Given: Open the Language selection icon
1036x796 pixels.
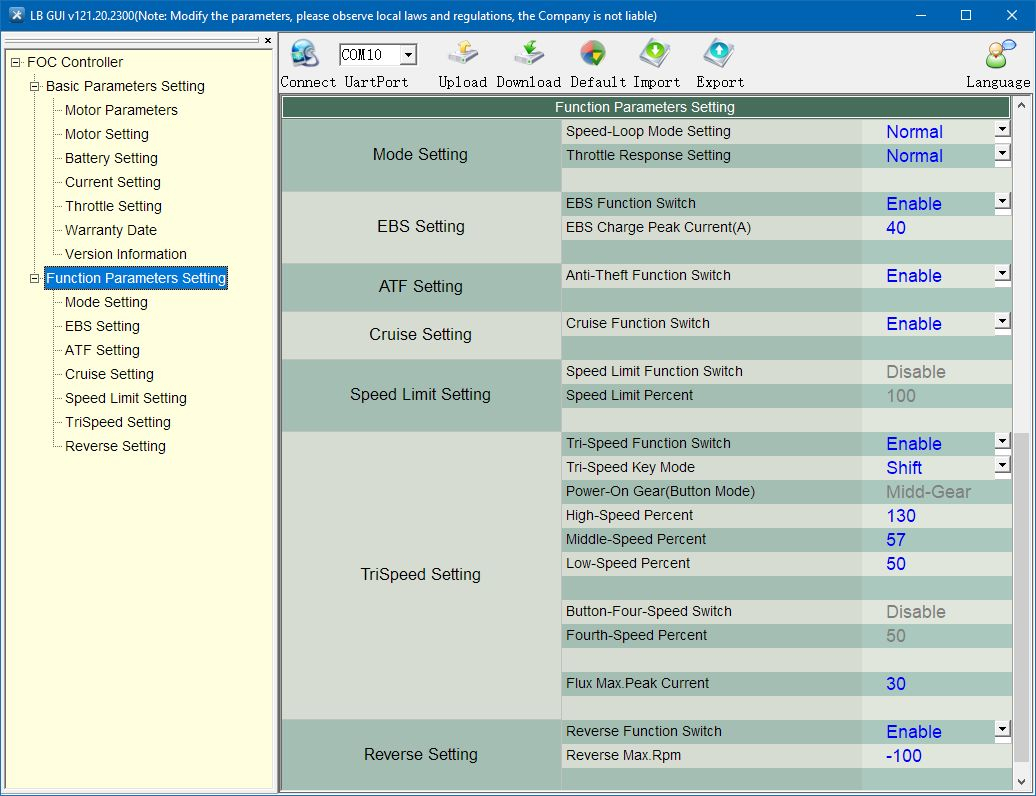Looking at the screenshot, I should (999, 54).
